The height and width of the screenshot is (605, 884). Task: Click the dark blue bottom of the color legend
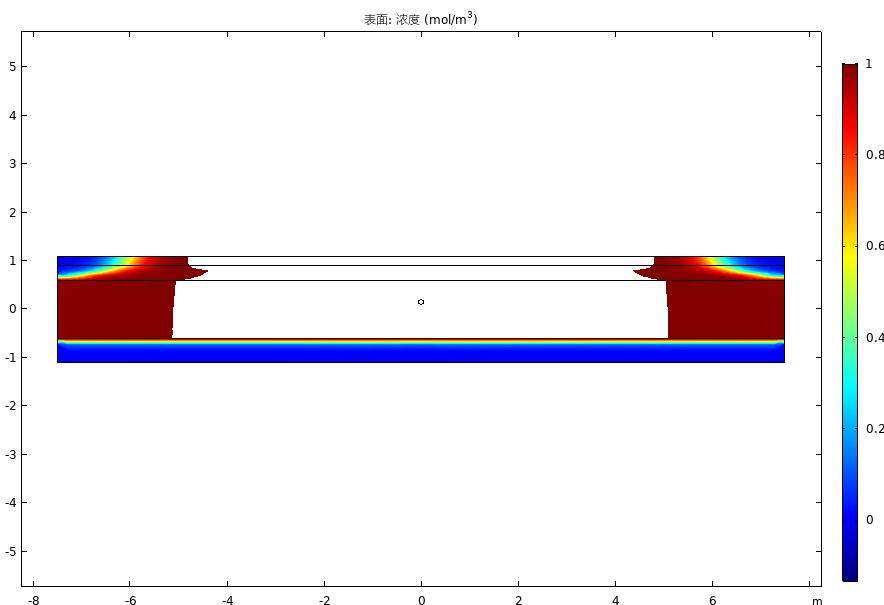pyautogui.click(x=849, y=572)
